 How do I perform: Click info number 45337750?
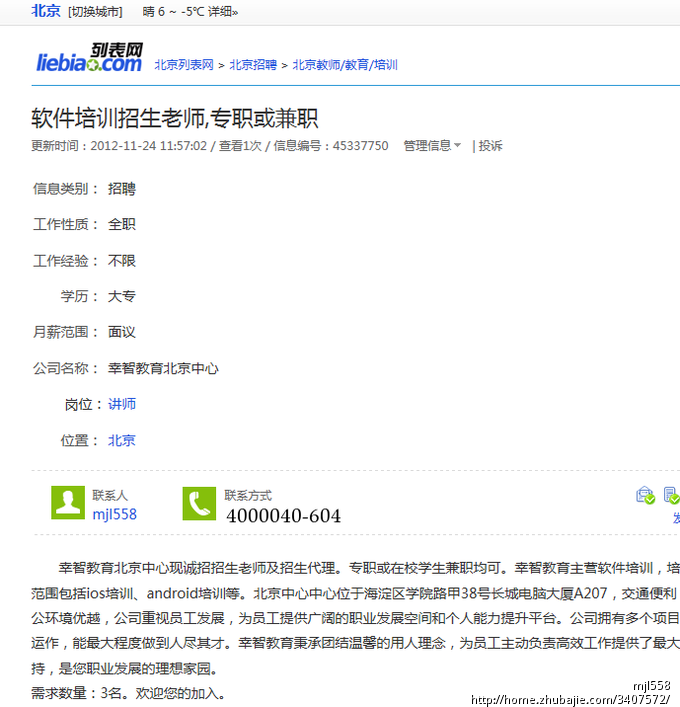point(360,146)
